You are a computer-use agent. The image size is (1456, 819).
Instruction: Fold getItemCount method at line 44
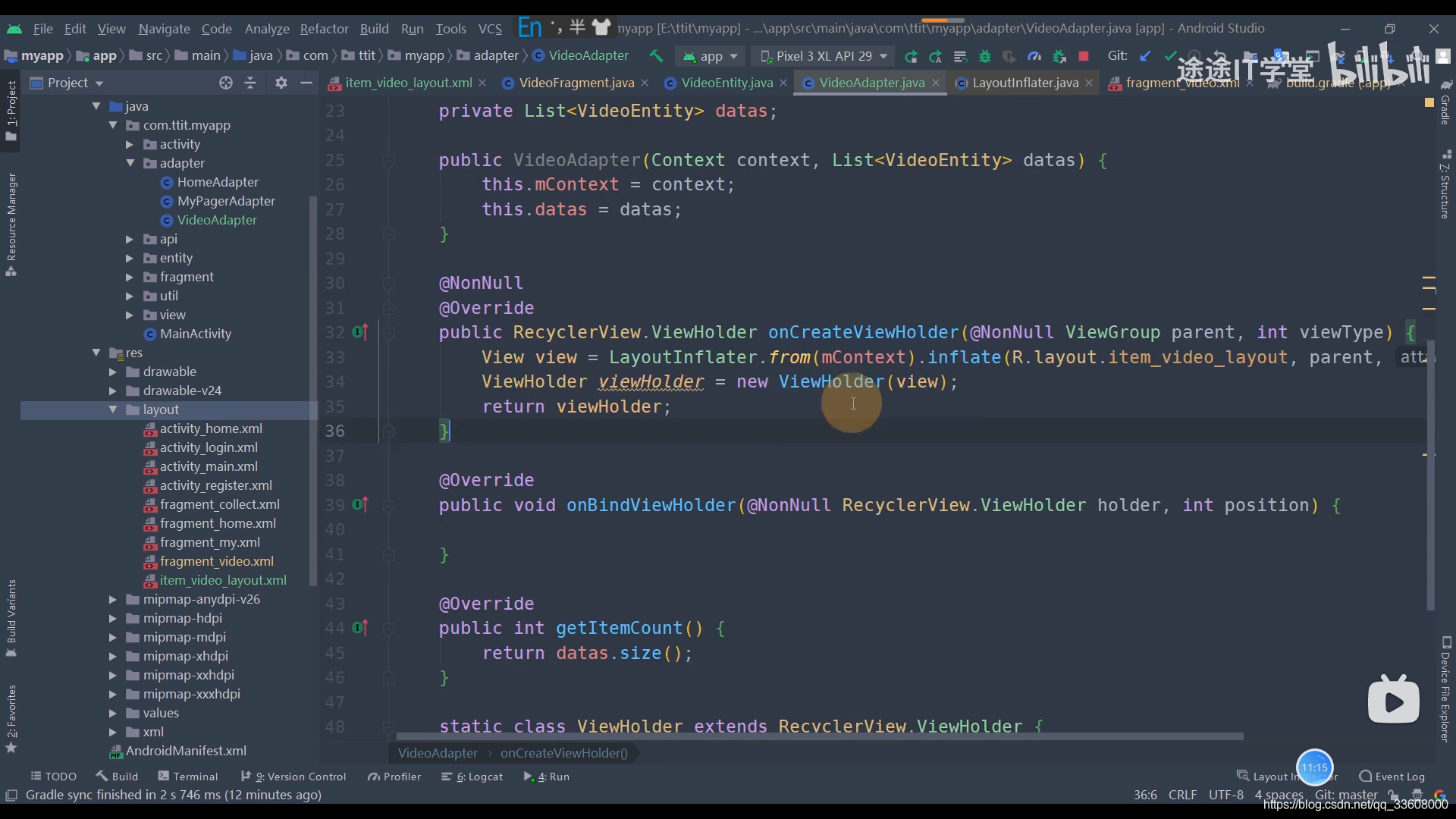(388, 628)
